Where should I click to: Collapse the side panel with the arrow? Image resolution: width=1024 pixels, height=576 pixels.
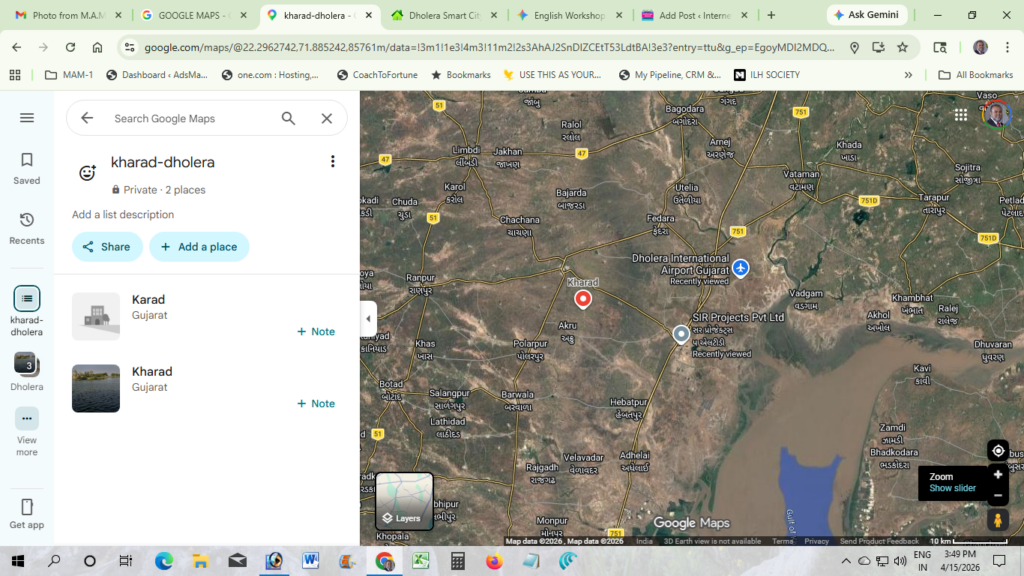[x=368, y=319]
